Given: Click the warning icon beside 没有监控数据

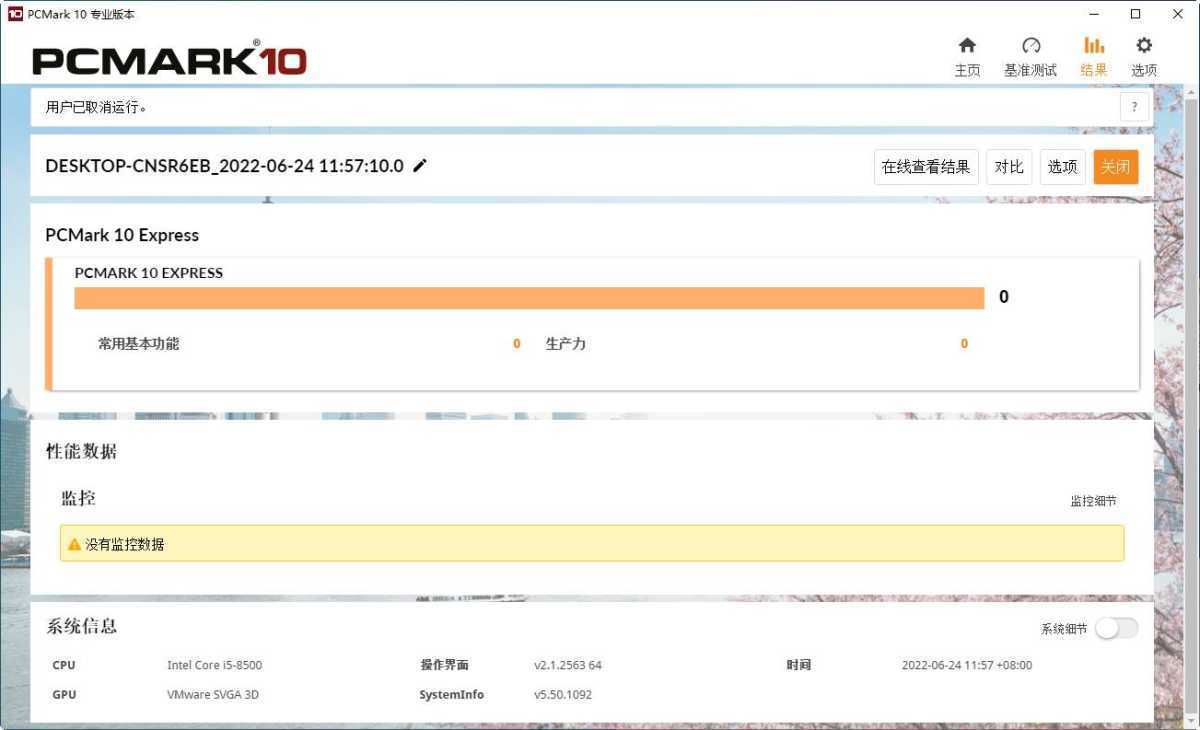Looking at the screenshot, I should point(75,544).
